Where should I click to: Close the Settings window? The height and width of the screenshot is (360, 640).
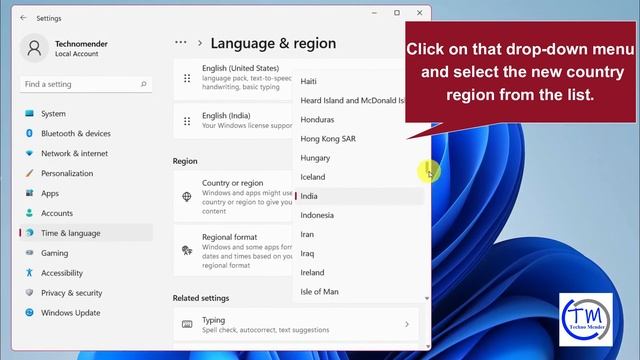(x=420, y=13)
